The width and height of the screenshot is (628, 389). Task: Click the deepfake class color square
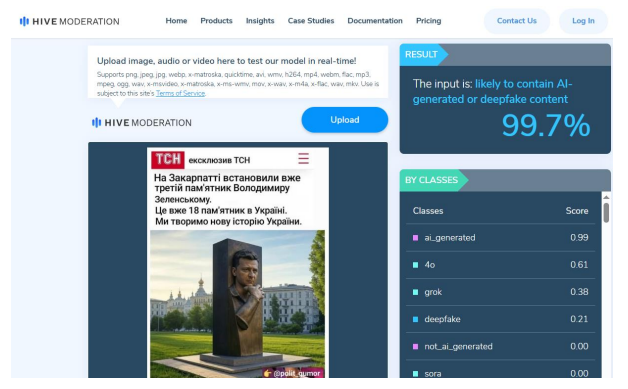(415, 319)
